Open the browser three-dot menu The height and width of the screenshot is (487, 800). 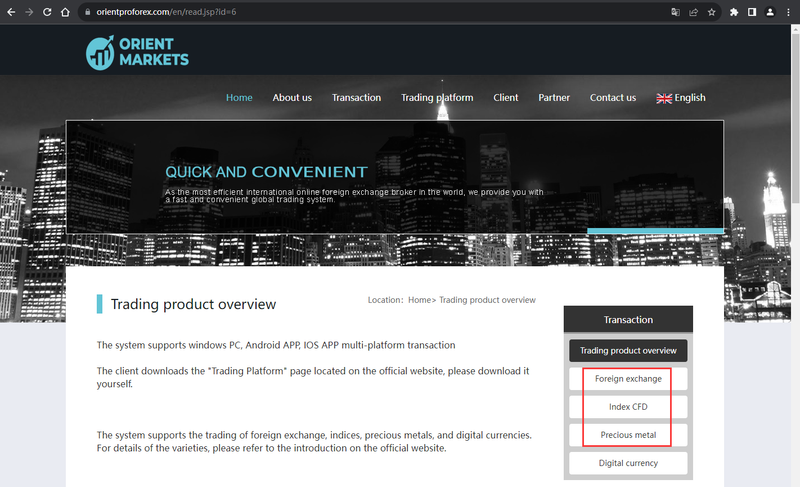(x=788, y=12)
